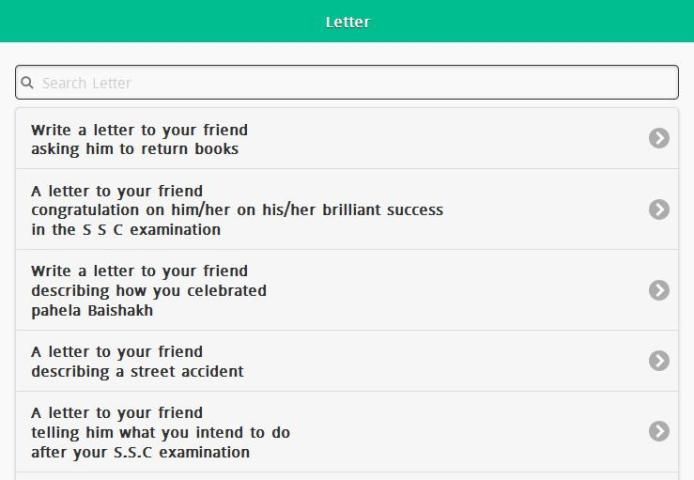Click arrow icon beside return books letter

pyautogui.click(x=658, y=139)
